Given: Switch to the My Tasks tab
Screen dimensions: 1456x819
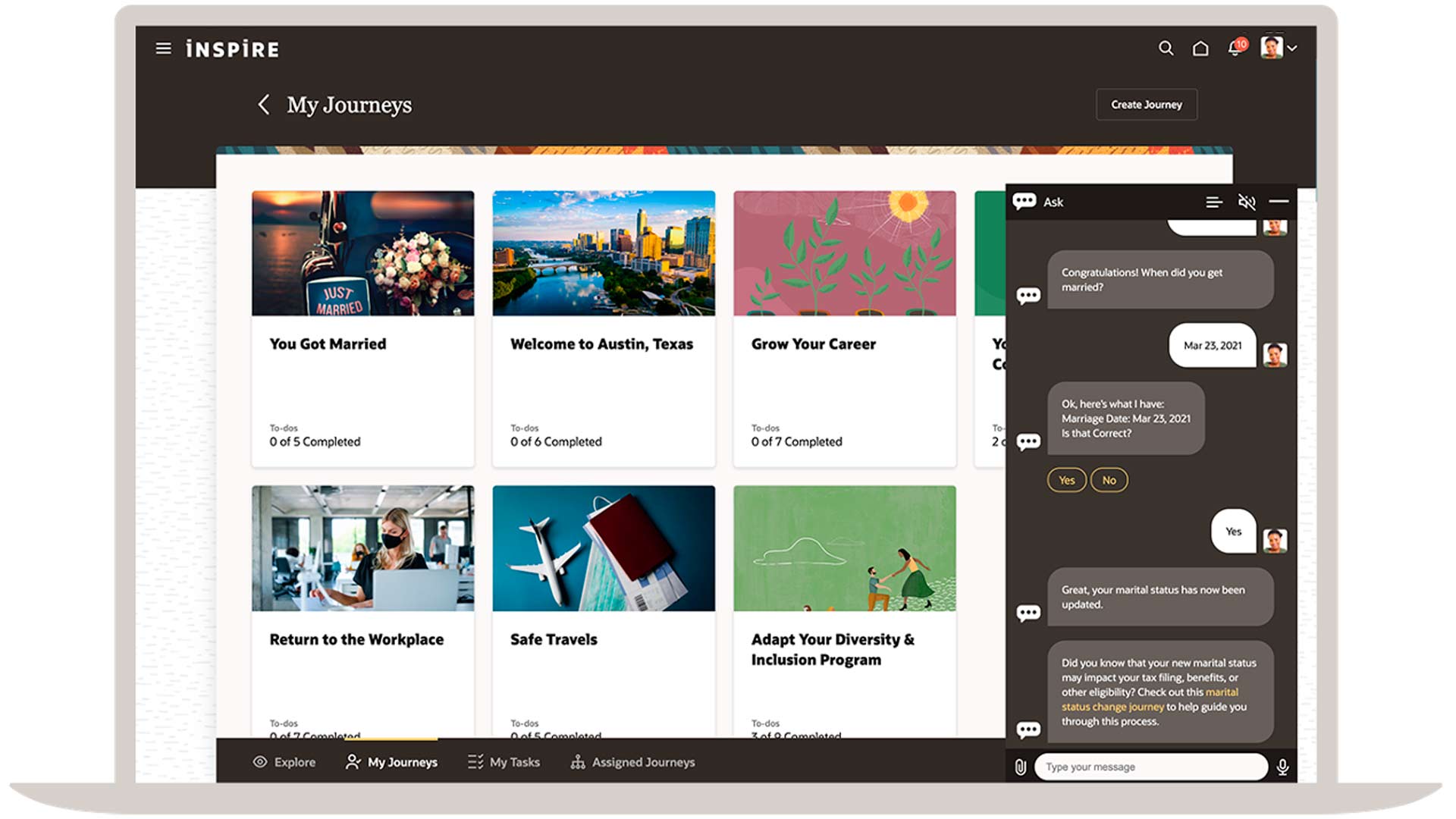Looking at the screenshot, I should pyautogui.click(x=504, y=762).
